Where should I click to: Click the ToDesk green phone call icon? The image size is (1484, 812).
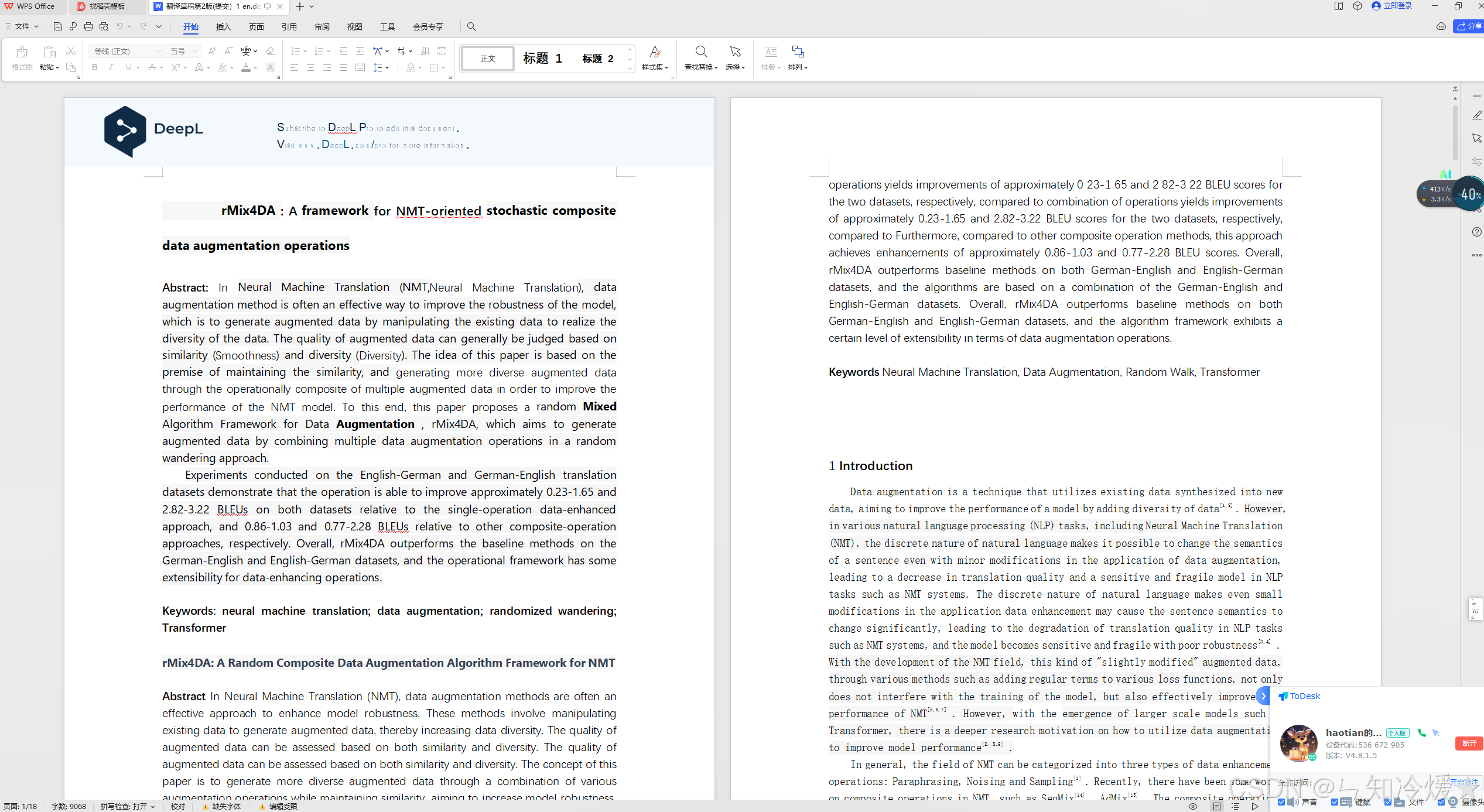1421,732
